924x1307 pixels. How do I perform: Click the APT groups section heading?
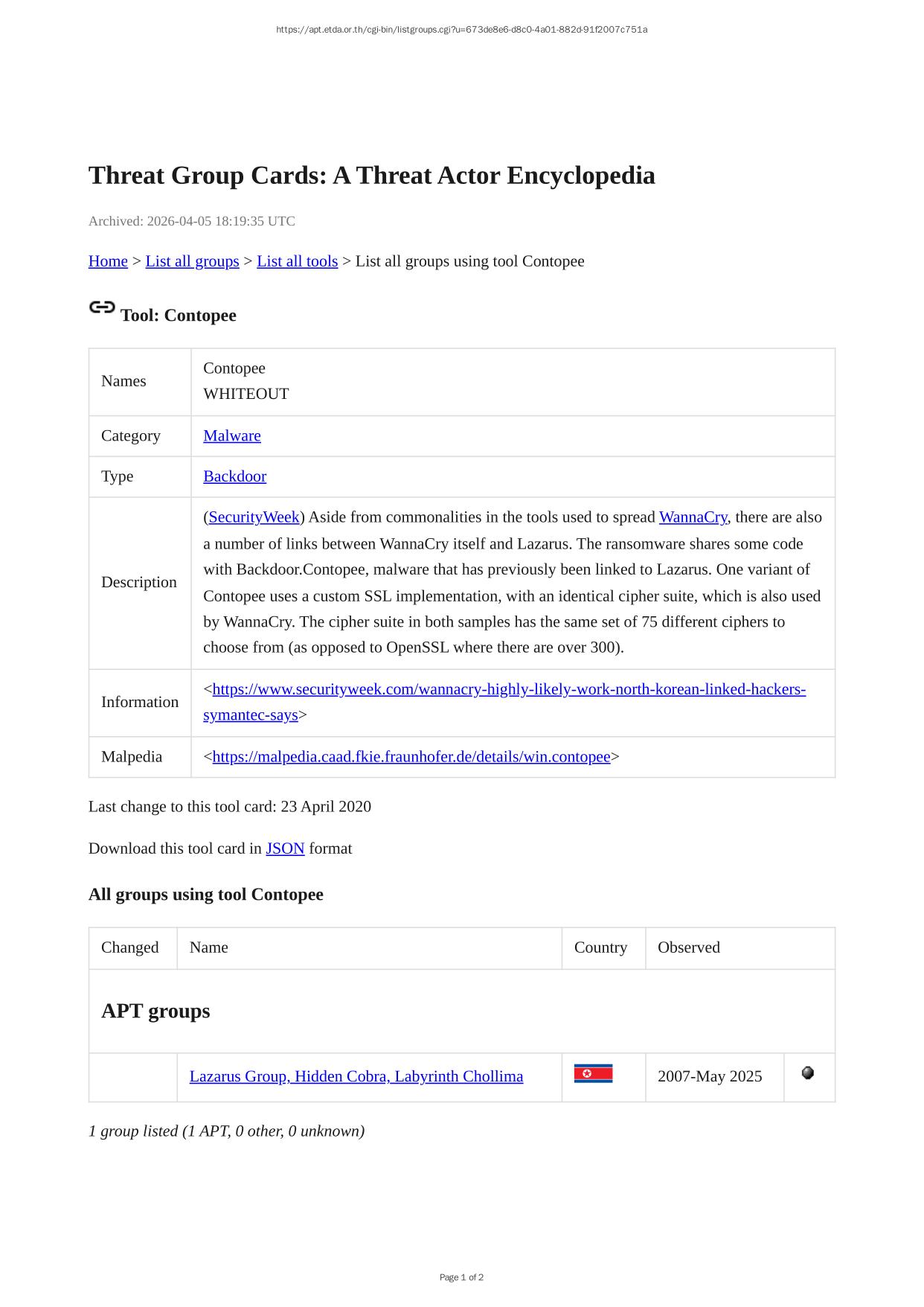(x=155, y=1011)
